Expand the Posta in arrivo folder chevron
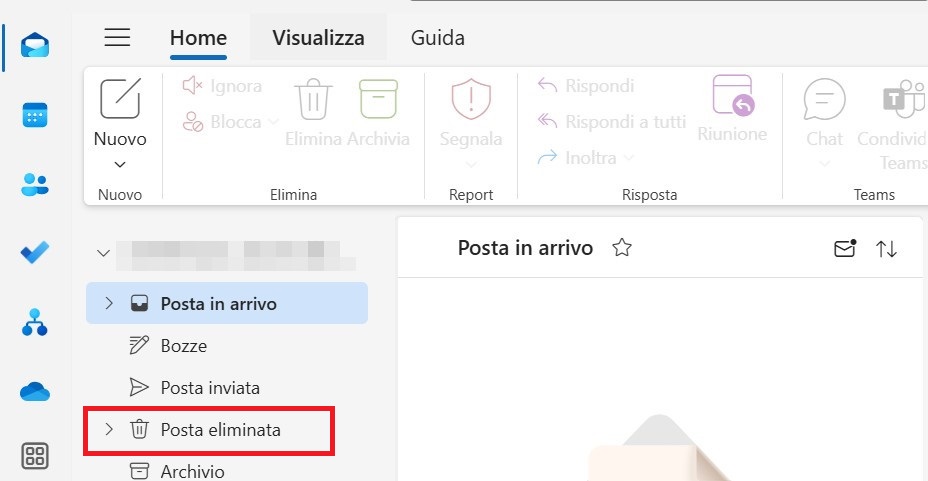Image resolution: width=928 pixels, height=481 pixels. pyautogui.click(x=109, y=303)
